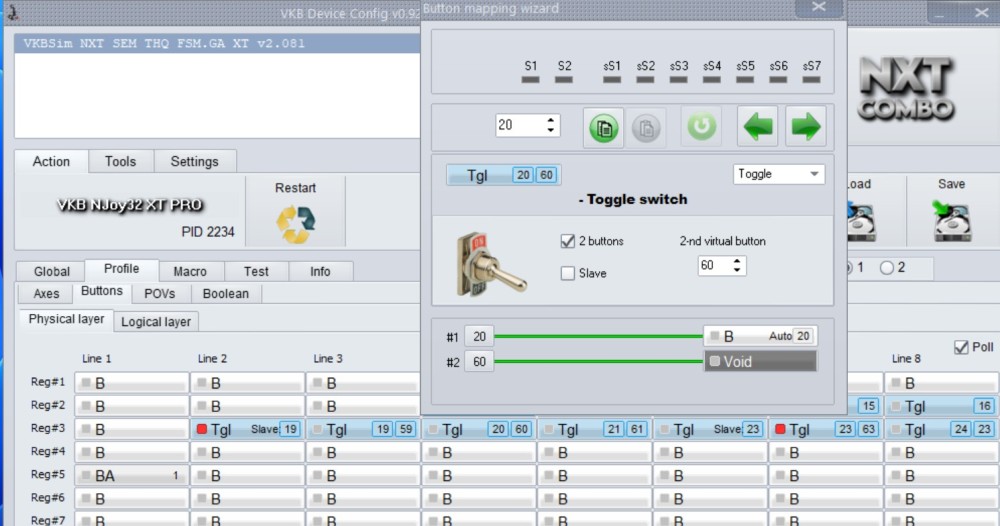Click the Save disk icon
1000x526 pixels.
(952, 222)
